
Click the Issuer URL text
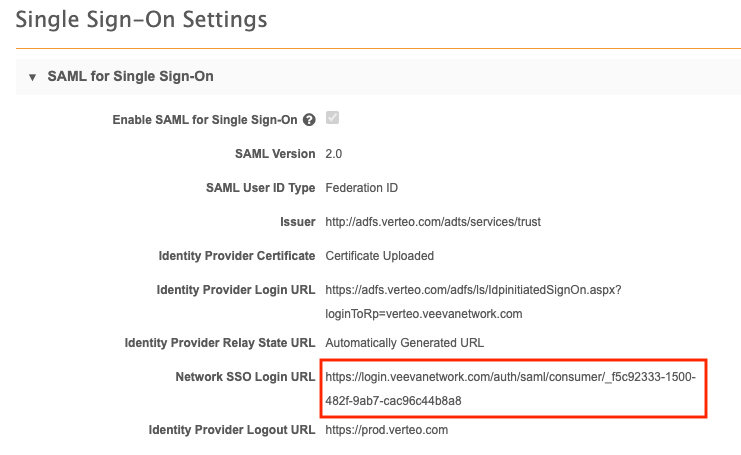(433, 221)
